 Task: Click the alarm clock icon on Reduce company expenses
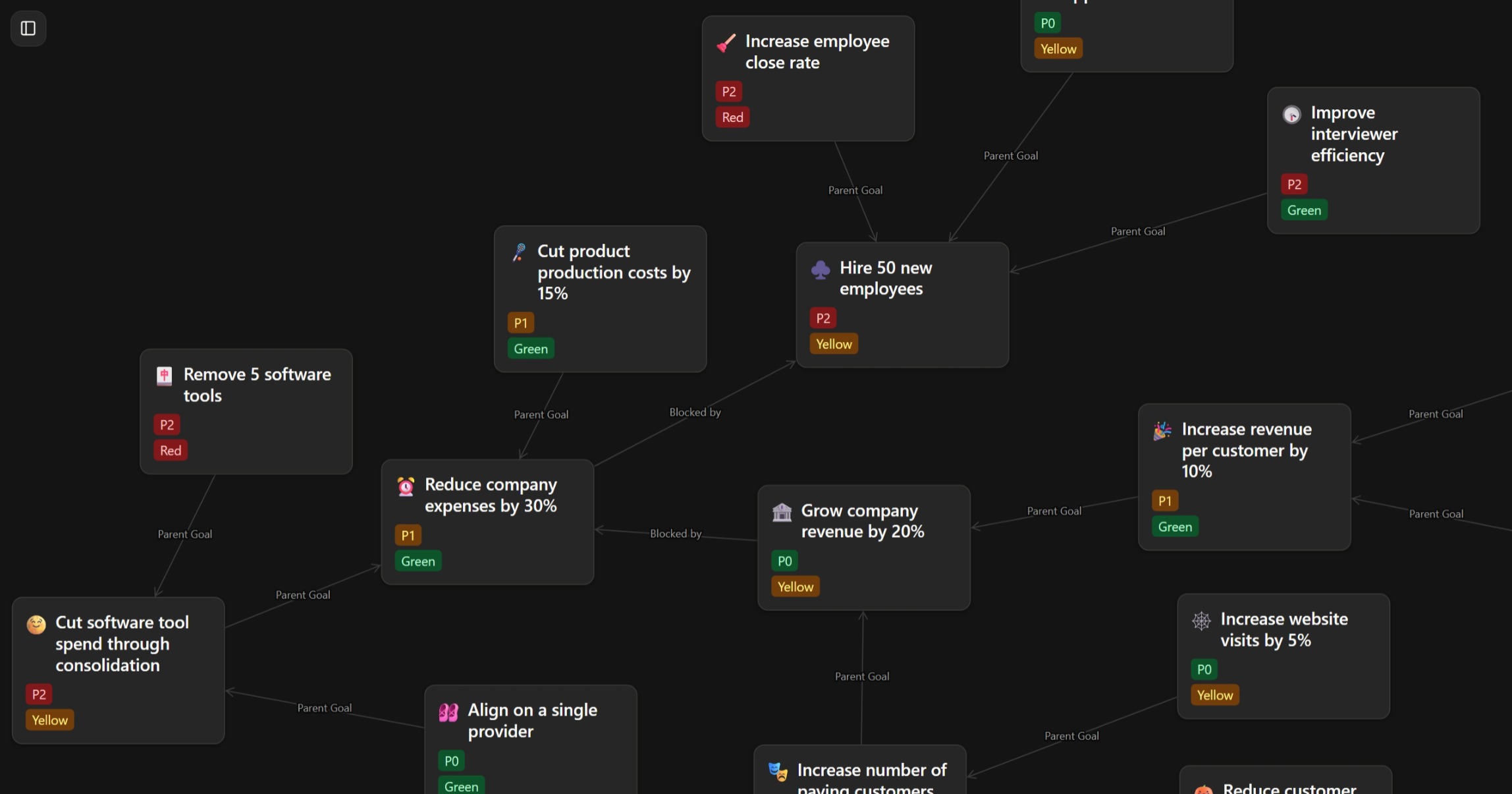(x=406, y=486)
